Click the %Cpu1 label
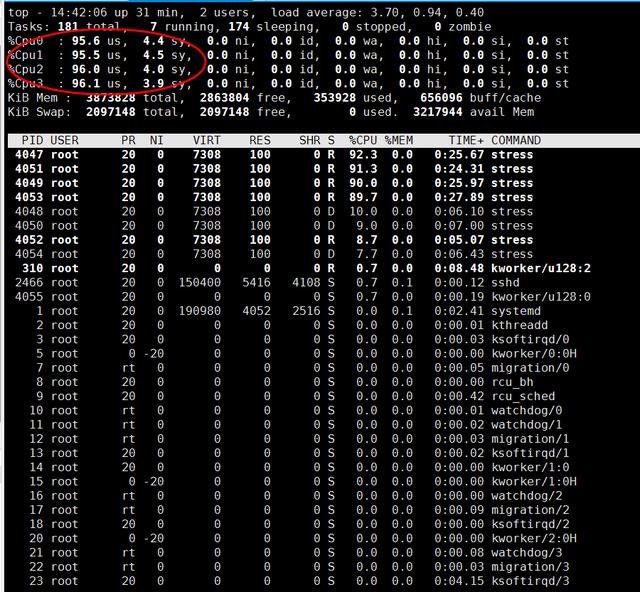 tap(25, 55)
